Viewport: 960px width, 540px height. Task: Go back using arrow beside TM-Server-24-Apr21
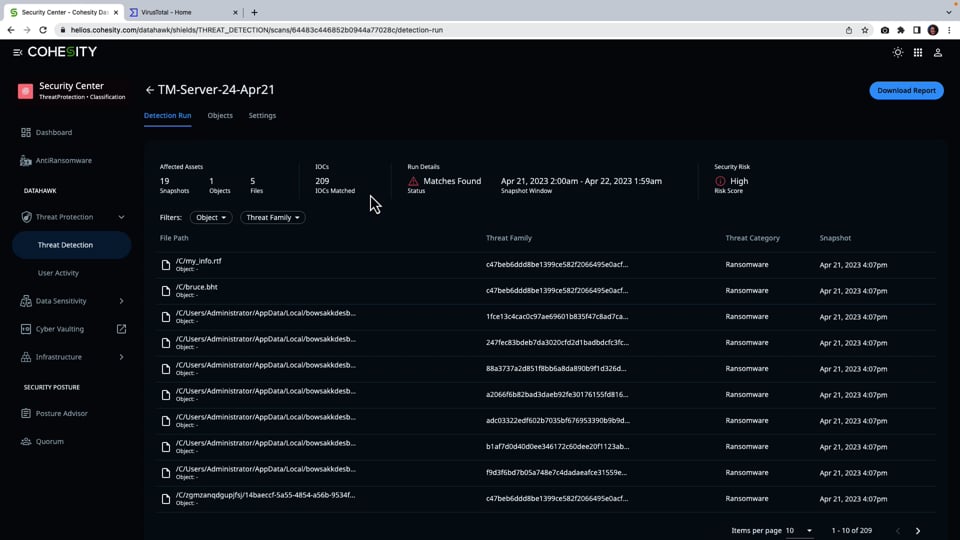(149, 90)
